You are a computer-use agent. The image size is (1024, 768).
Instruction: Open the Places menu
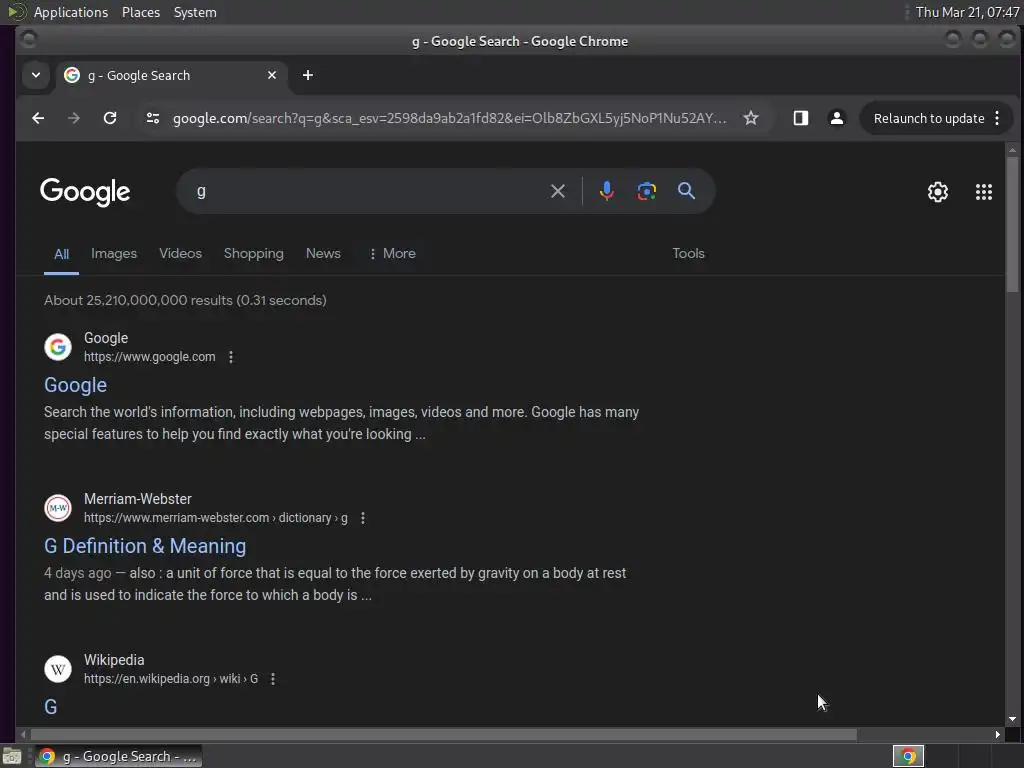[x=141, y=12]
